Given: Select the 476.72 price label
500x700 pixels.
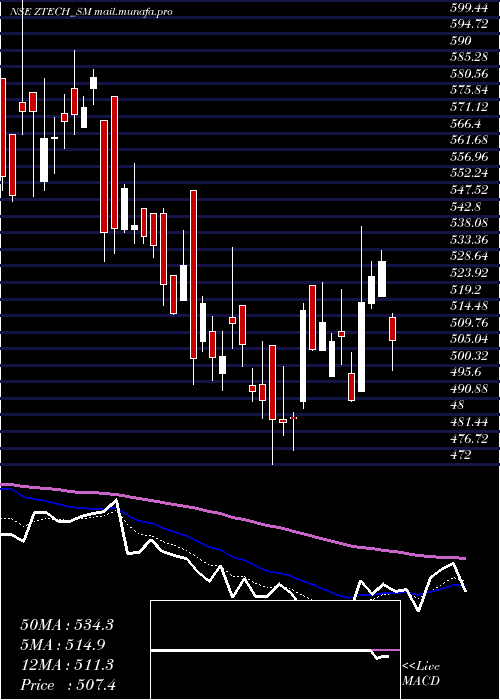Looking at the screenshot, I should (x=468, y=438).
